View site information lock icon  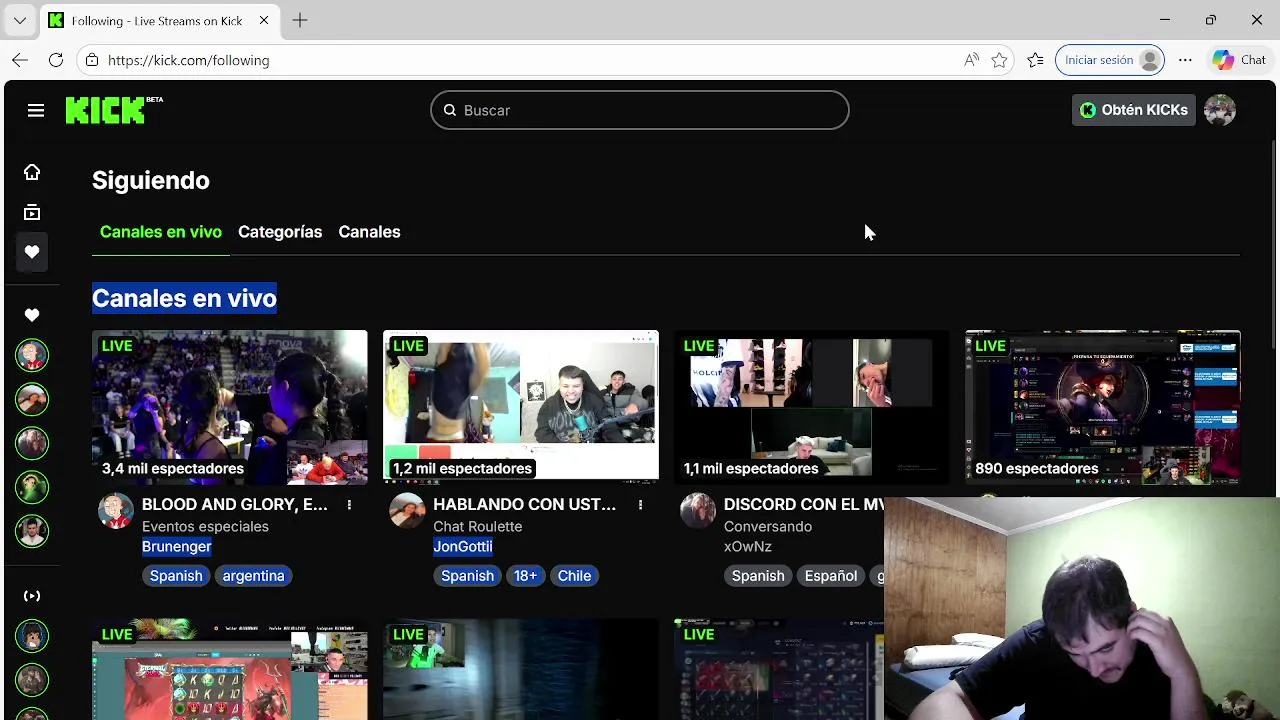pos(92,60)
